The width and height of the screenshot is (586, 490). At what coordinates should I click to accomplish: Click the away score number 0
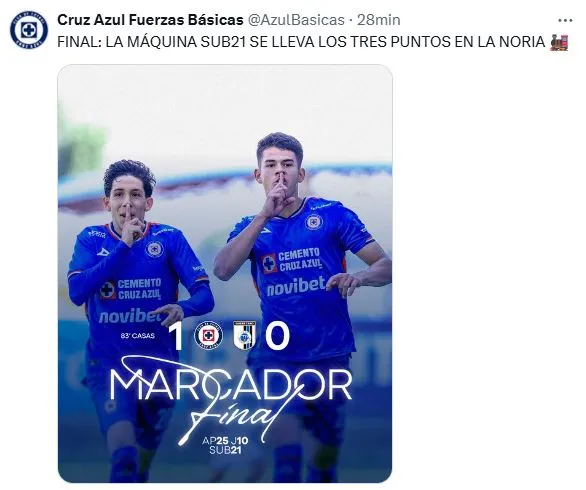(277, 336)
